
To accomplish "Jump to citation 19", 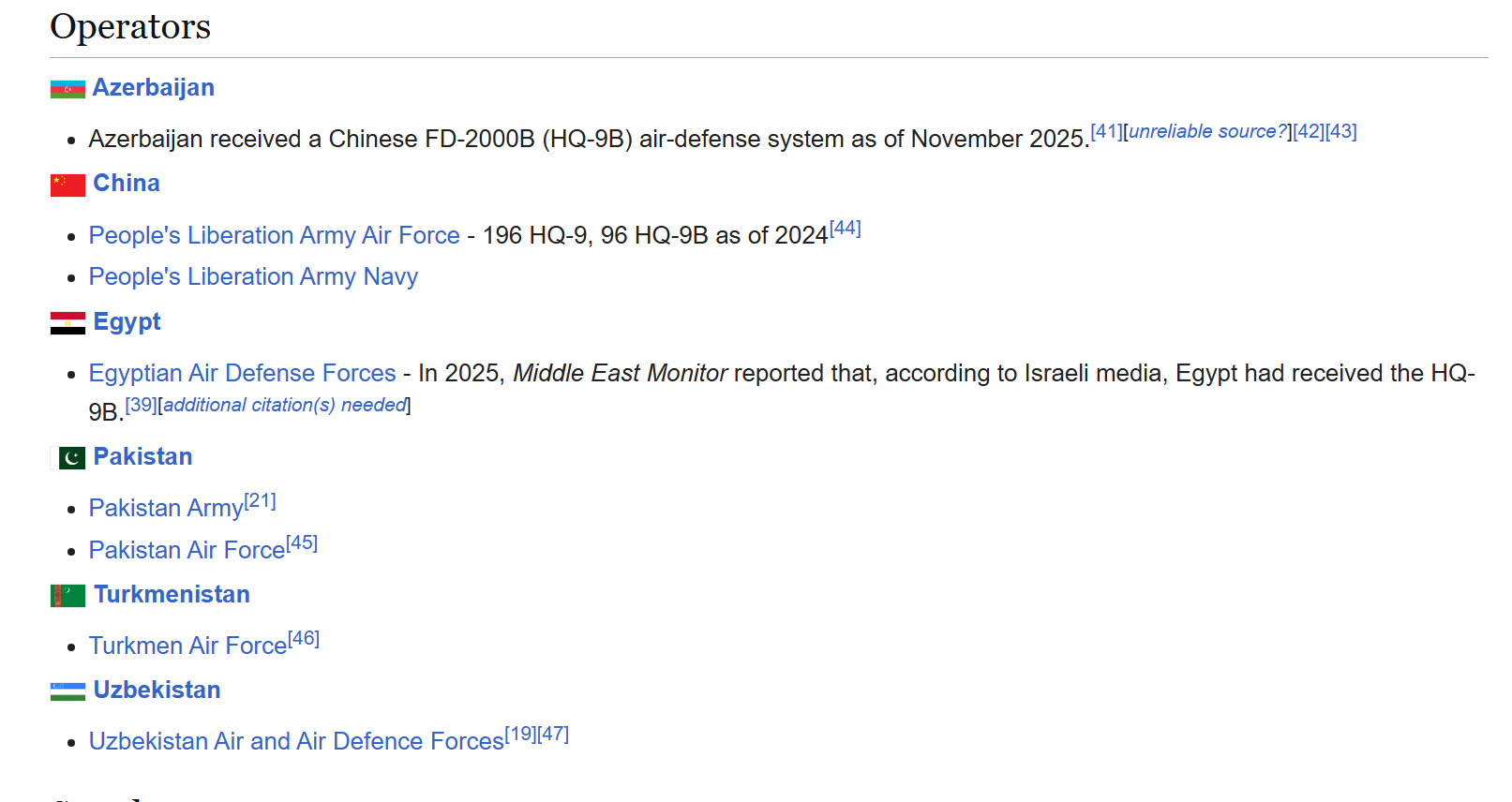I will click(521, 734).
